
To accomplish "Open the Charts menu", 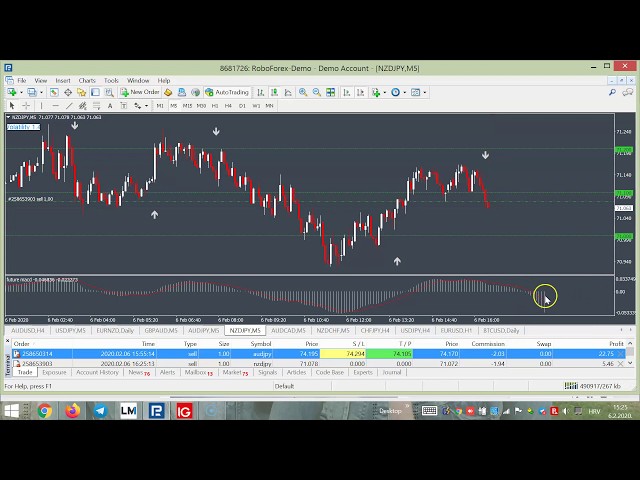I will click(87, 80).
